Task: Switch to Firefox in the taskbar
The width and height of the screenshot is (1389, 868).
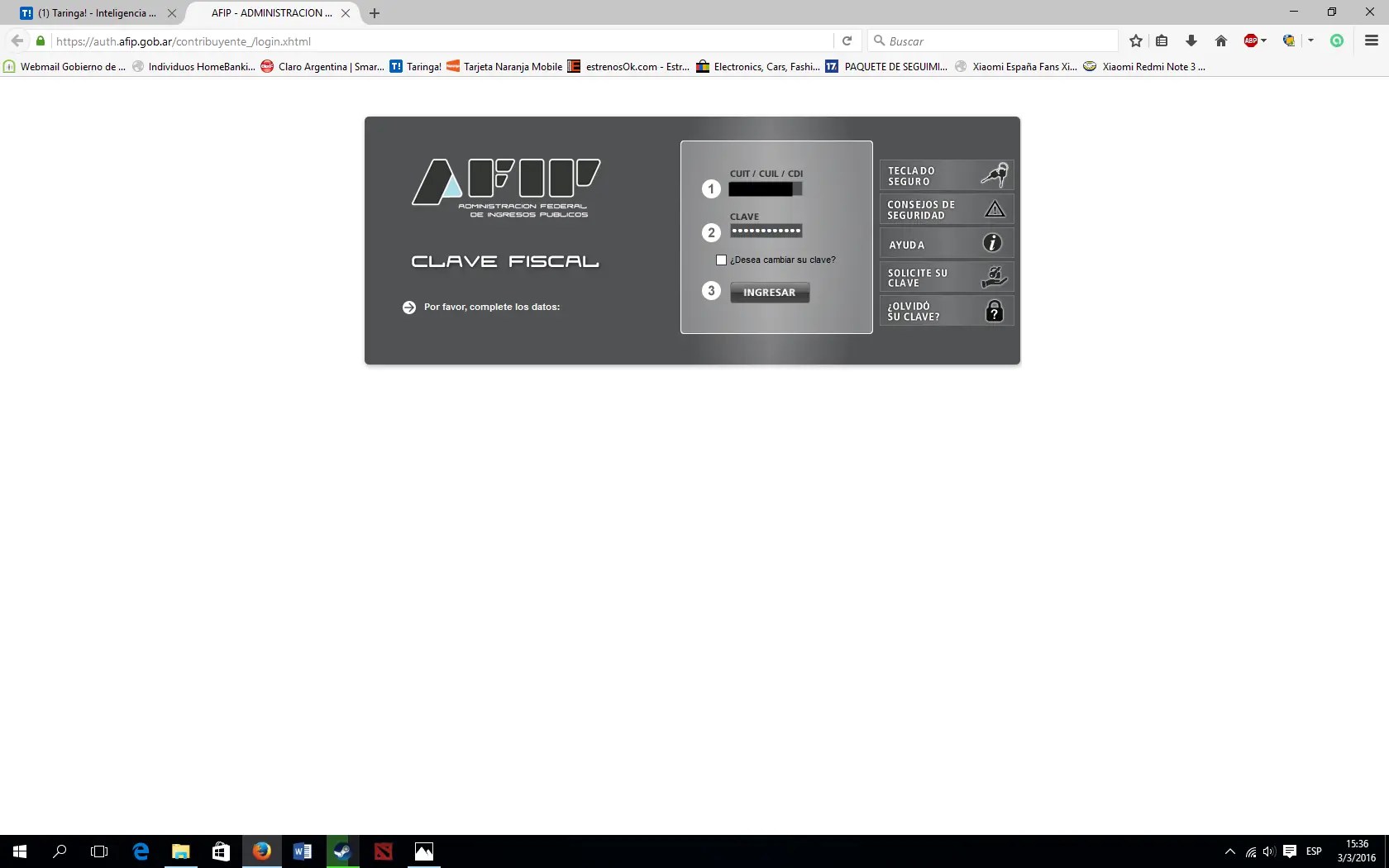Action: pos(261,851)
